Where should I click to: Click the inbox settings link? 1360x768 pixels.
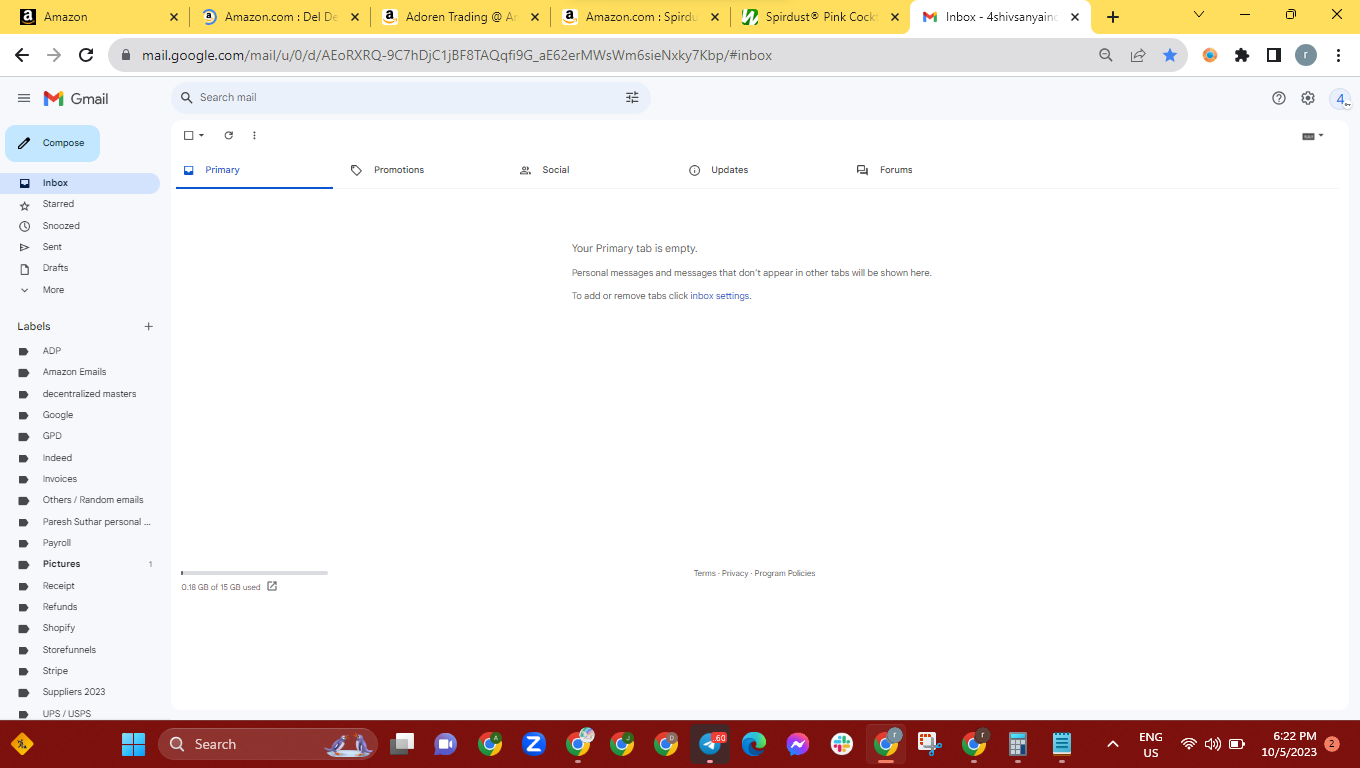tap(720, 296)
